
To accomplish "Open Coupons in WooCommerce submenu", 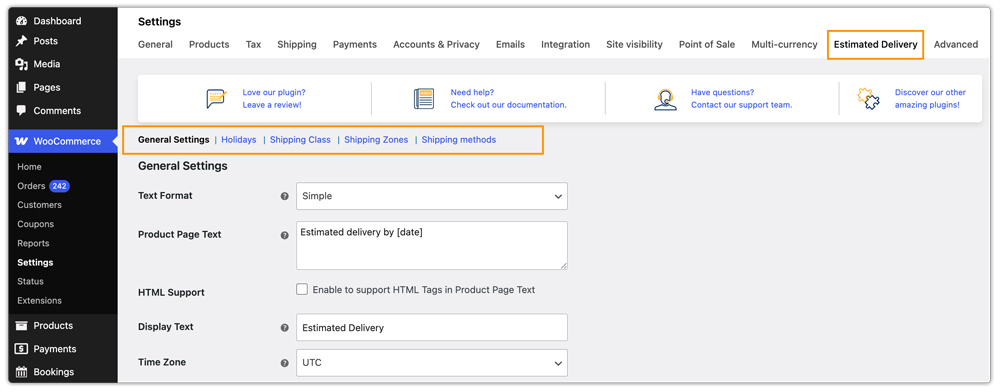I will tap(36, 224).
